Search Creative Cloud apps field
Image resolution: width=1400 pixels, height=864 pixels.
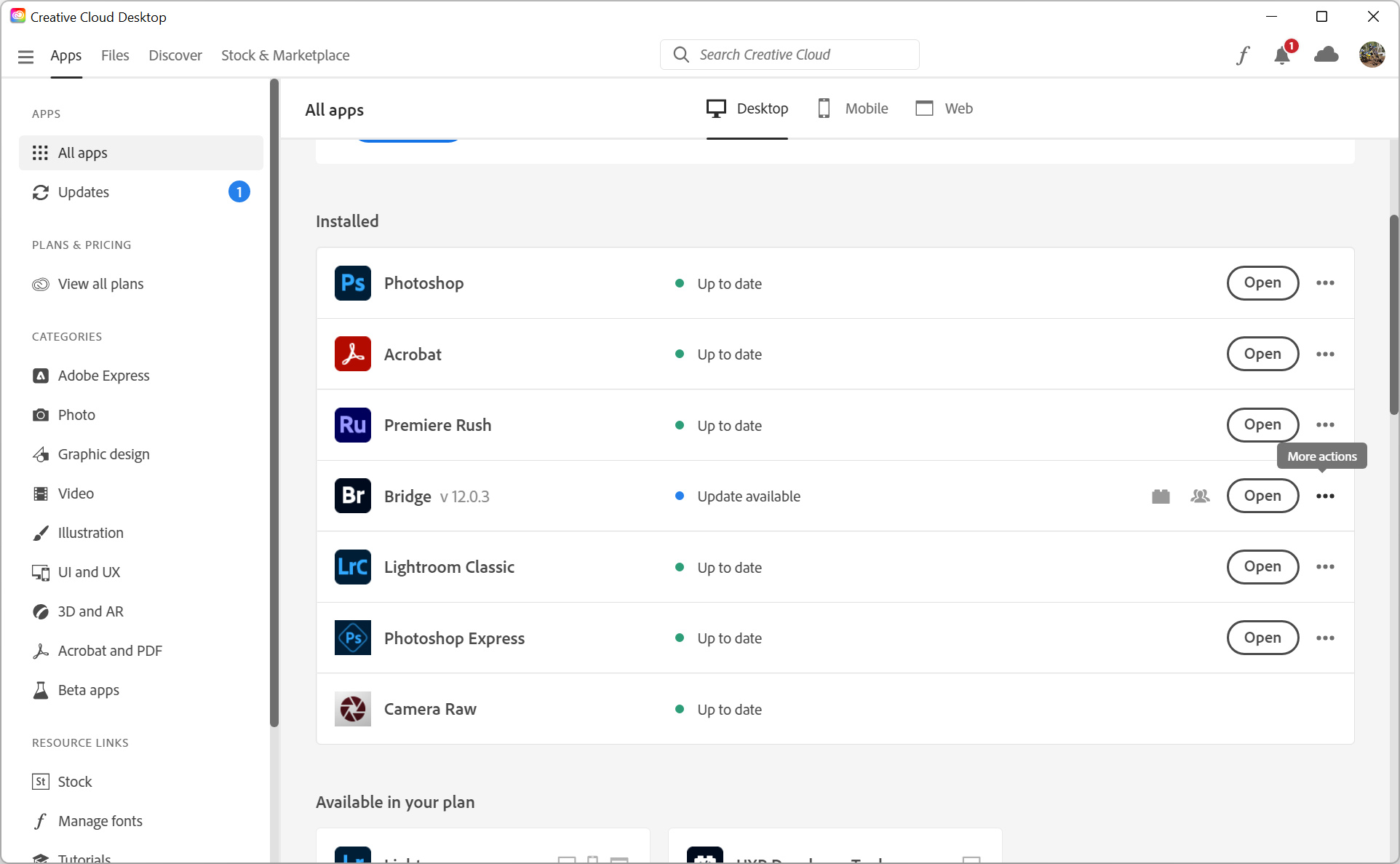(x=790, y=54)
